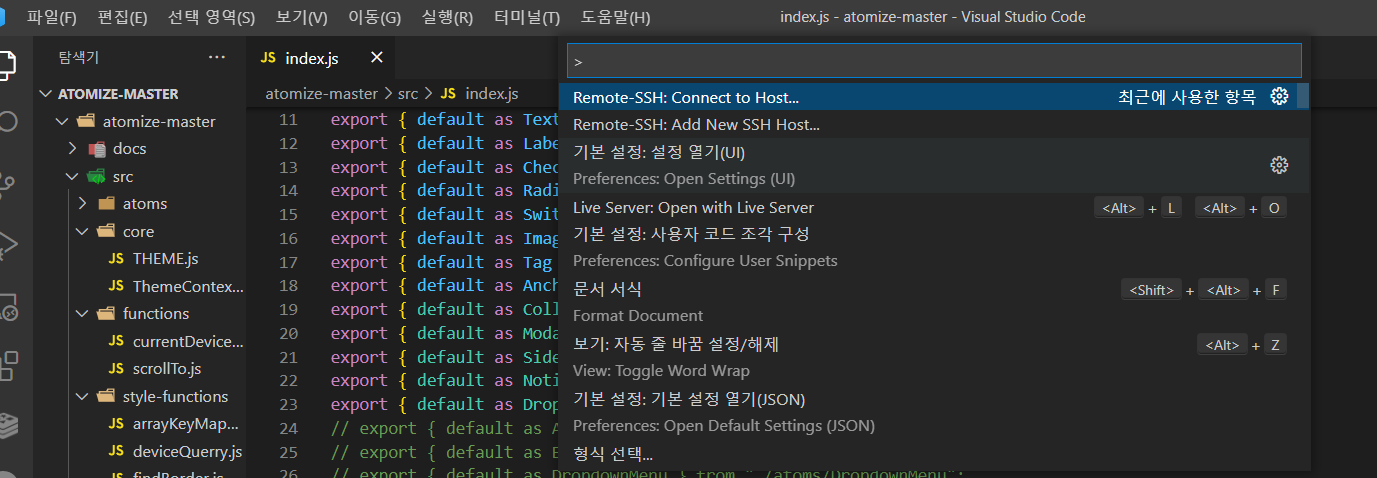Run Remote-SSH: Connect to Host command
The width and height of the screenshot is (1377, 478).
(x=934, y=97)
